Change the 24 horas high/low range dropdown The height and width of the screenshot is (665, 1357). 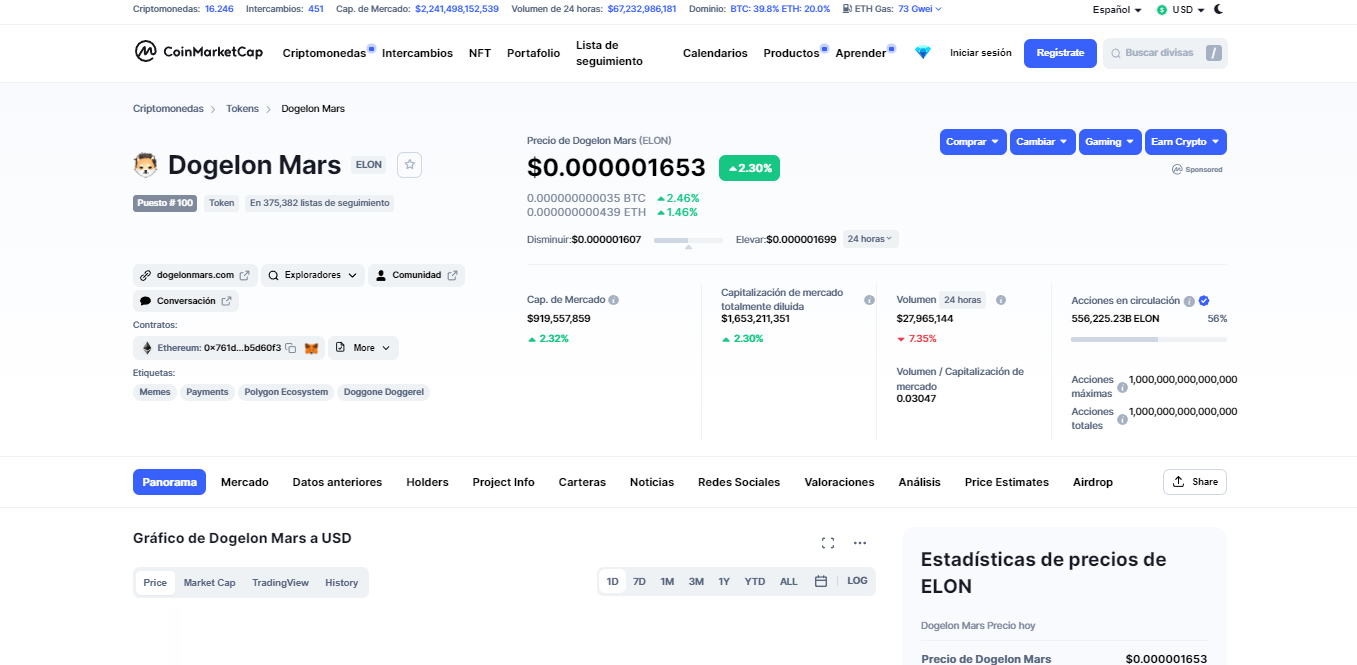click(x=871, y=239)
